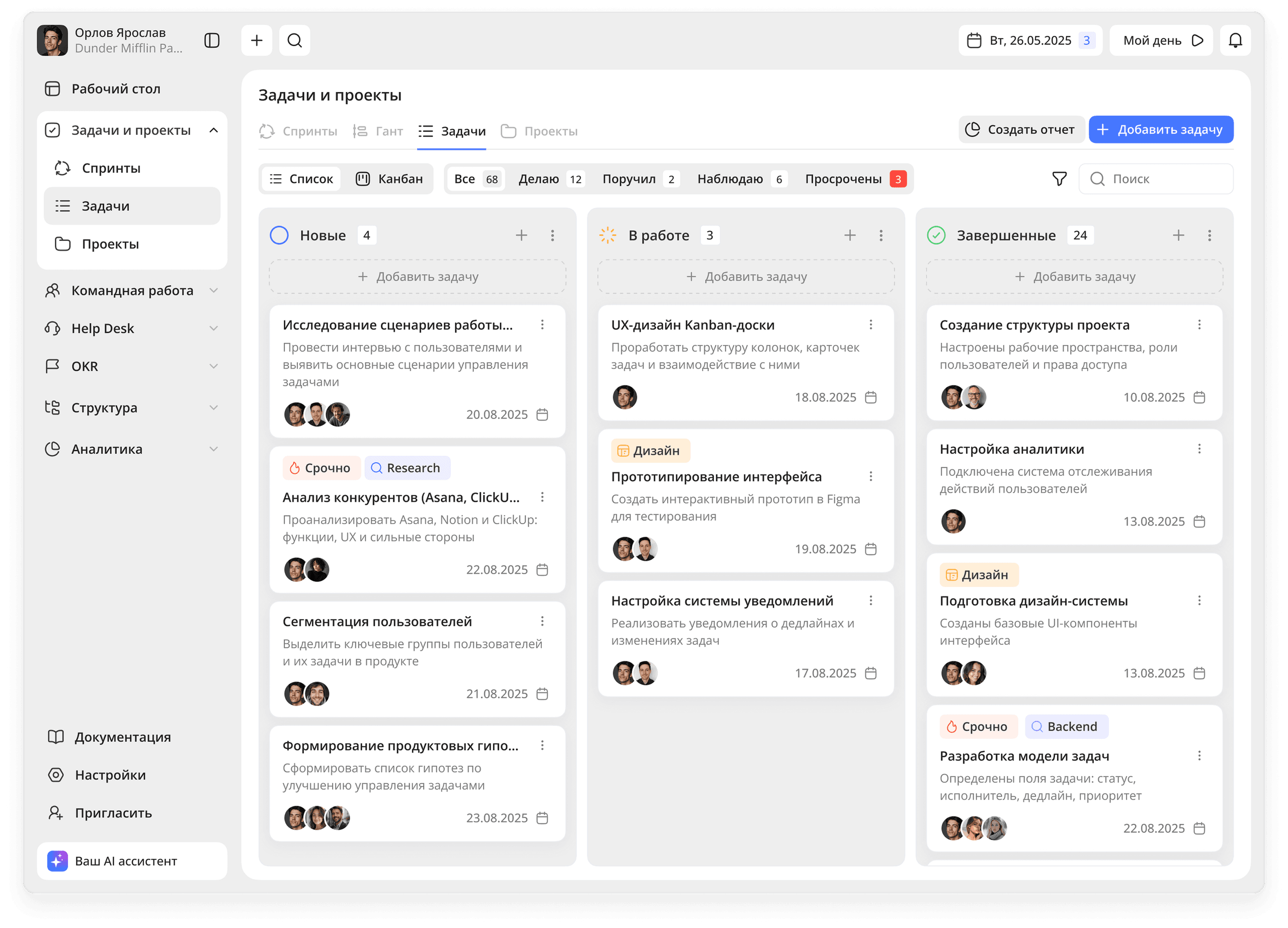Open three-dot menu of В работе column
The height and width of the screenshot is (928, 1288).
[x=880, y=235]
